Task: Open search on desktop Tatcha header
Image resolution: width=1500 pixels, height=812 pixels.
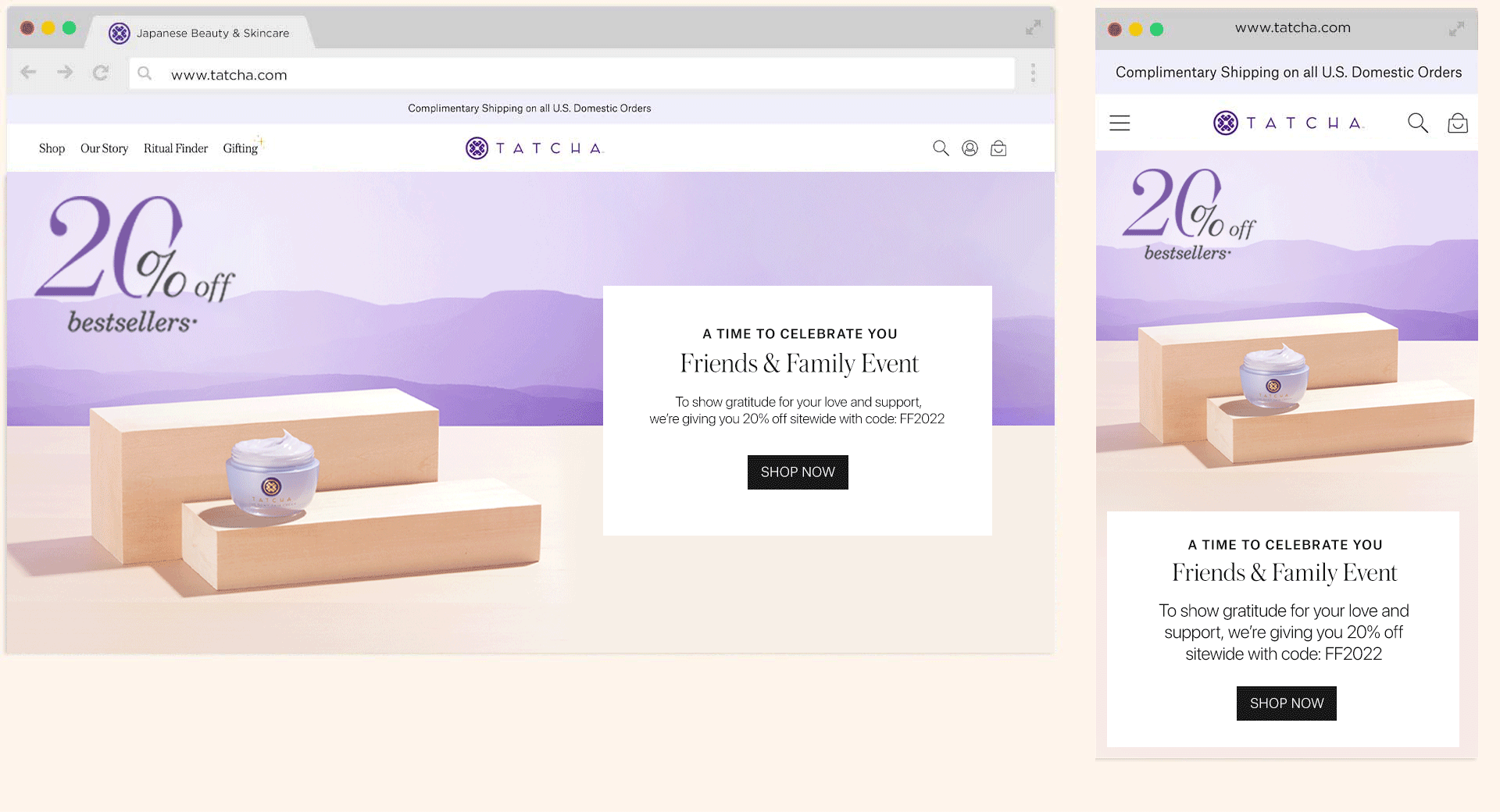Action: 941,148
